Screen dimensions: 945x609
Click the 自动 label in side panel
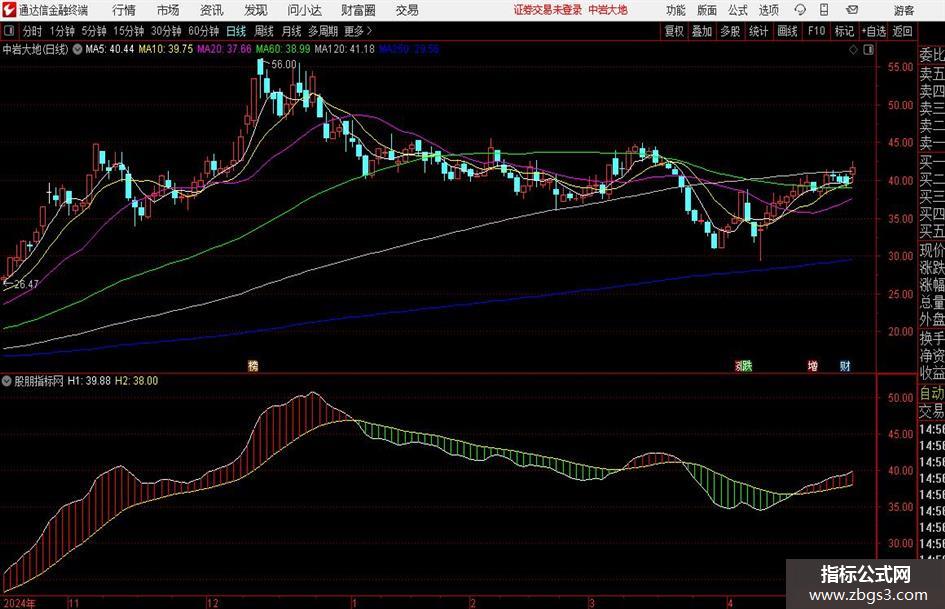932,394
